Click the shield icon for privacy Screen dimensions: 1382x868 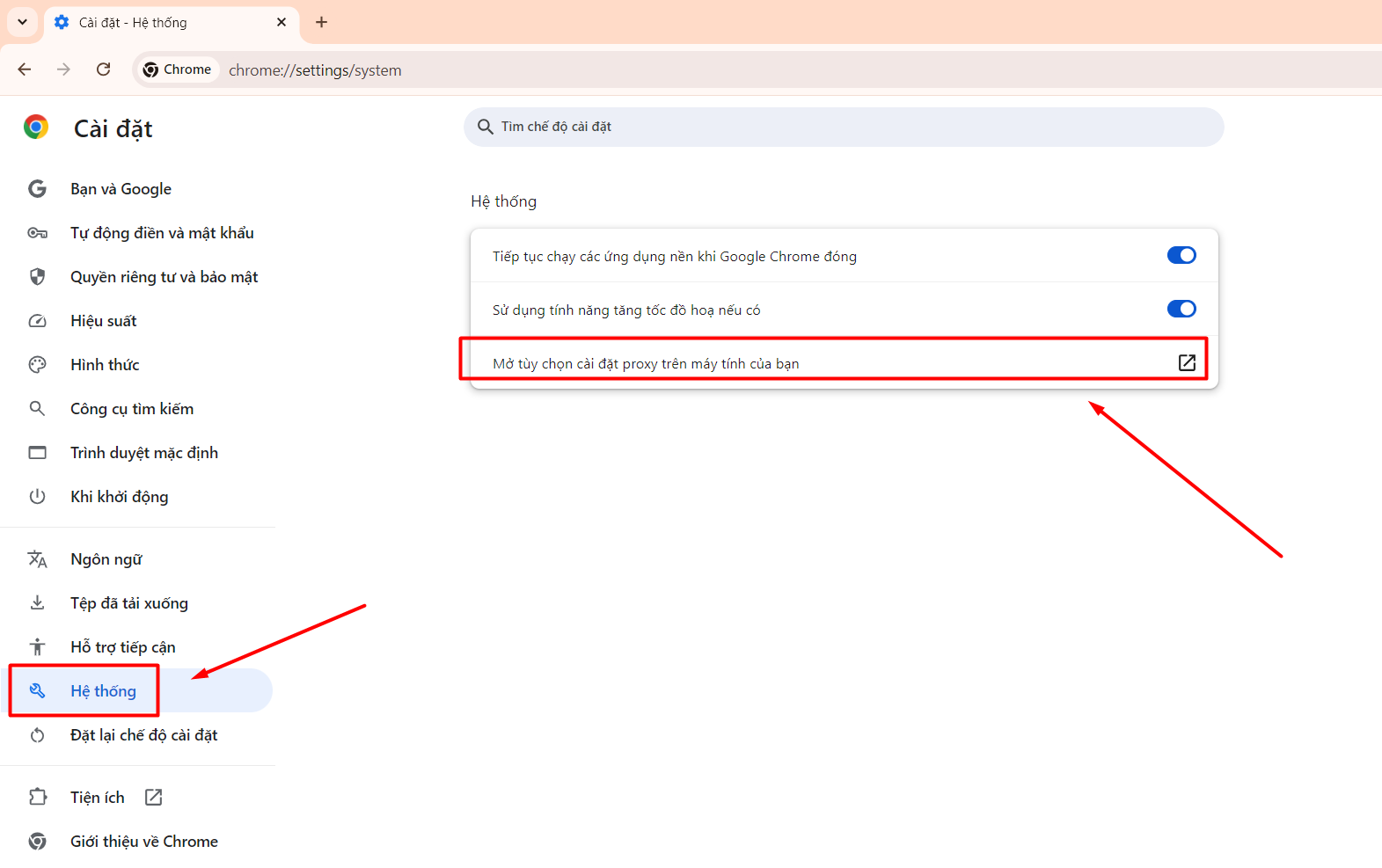37,277
